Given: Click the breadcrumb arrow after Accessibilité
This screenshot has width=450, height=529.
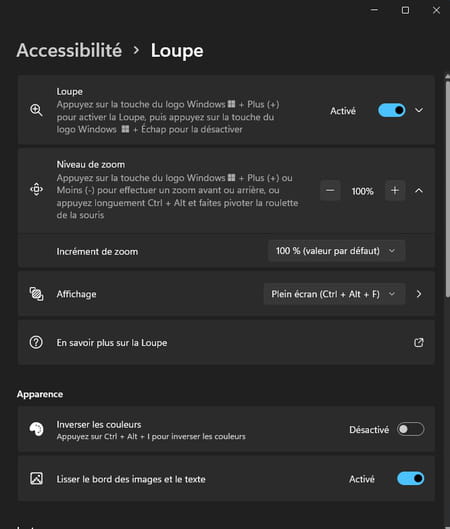Looking at the screenshot, I should click(136, 50).
